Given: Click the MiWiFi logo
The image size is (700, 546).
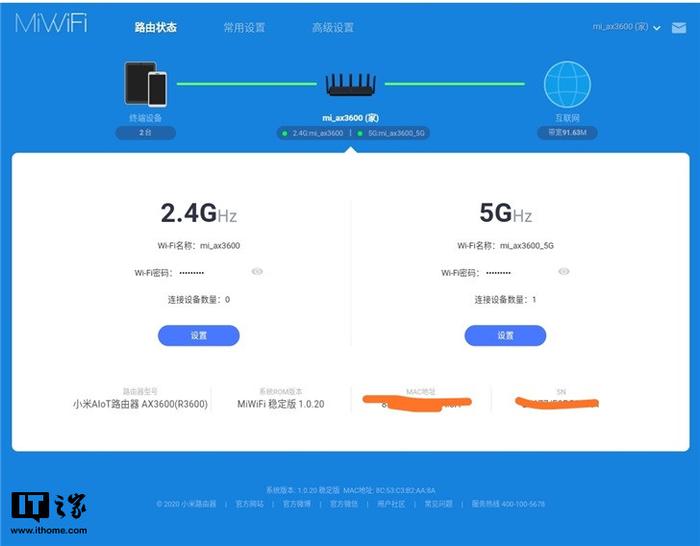Looking at the screenshot, I should (x=51, y=23).
